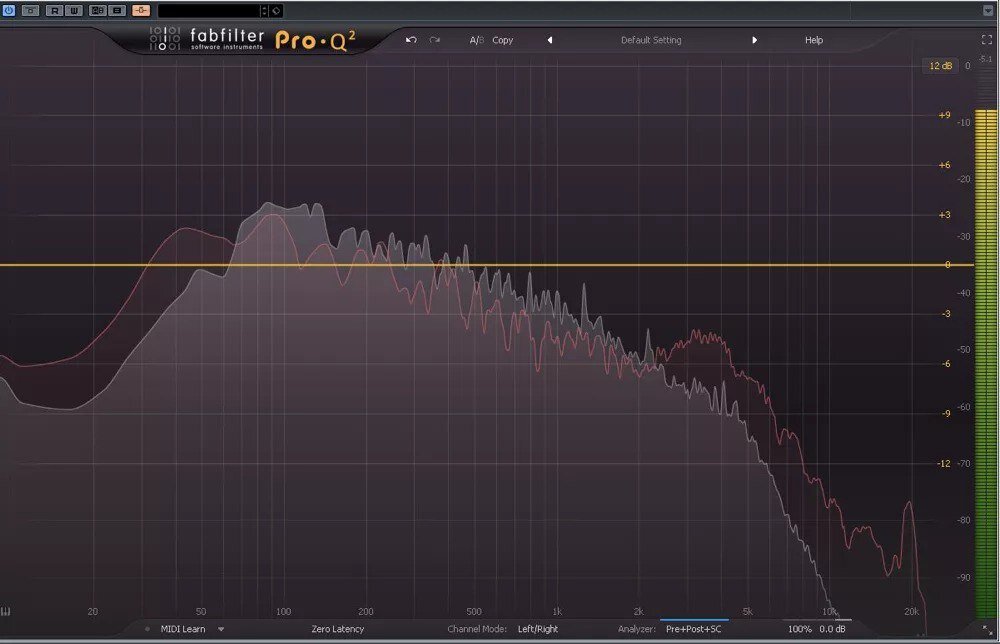
Task: Enable the R read automation button
Action: (55, 10)
